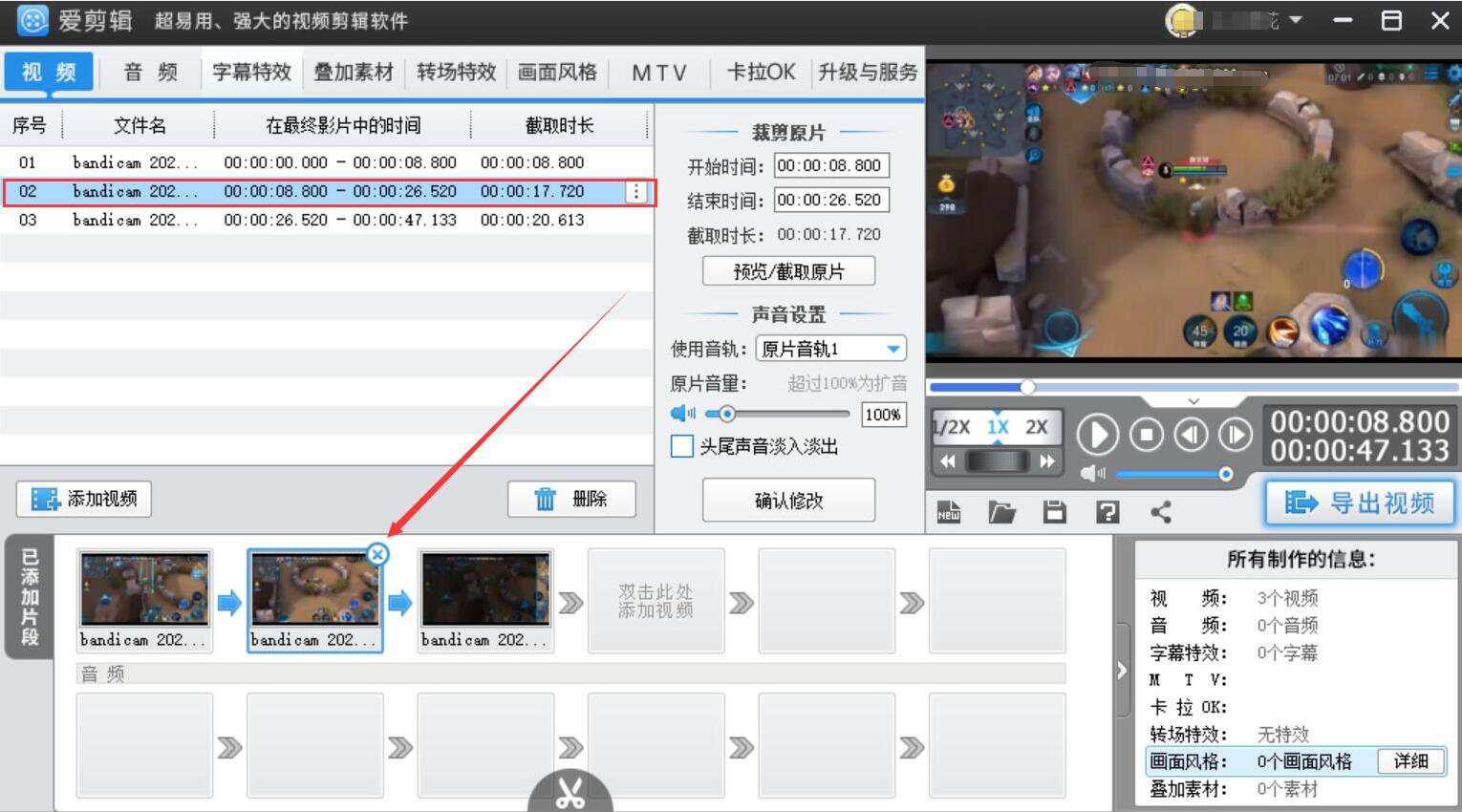Open the 字幕特效 tab
Image resolution: width=1462 pixels, height=812 pixels.
coord(251,73)
